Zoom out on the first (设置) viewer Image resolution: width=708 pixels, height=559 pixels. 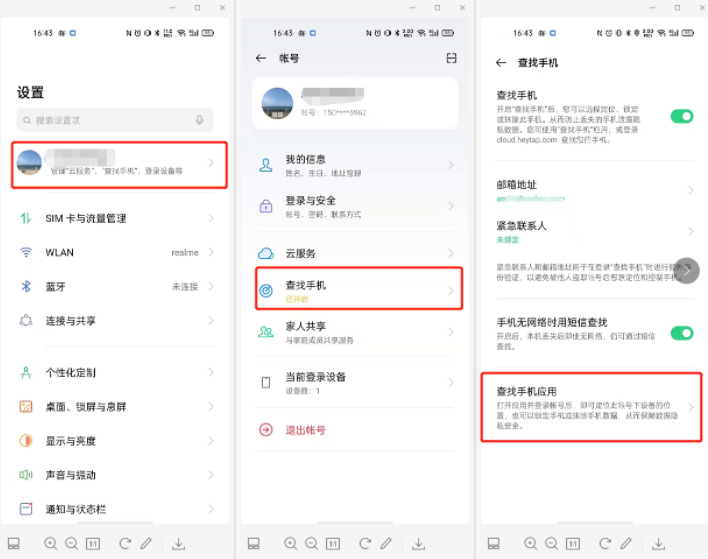click(71, 544)
